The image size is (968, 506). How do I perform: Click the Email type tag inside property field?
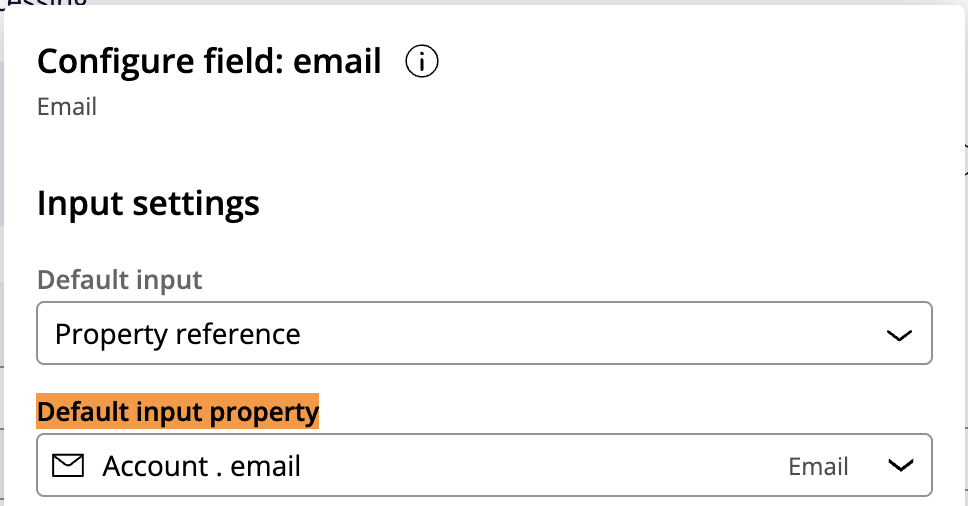(x=818, y=466)
